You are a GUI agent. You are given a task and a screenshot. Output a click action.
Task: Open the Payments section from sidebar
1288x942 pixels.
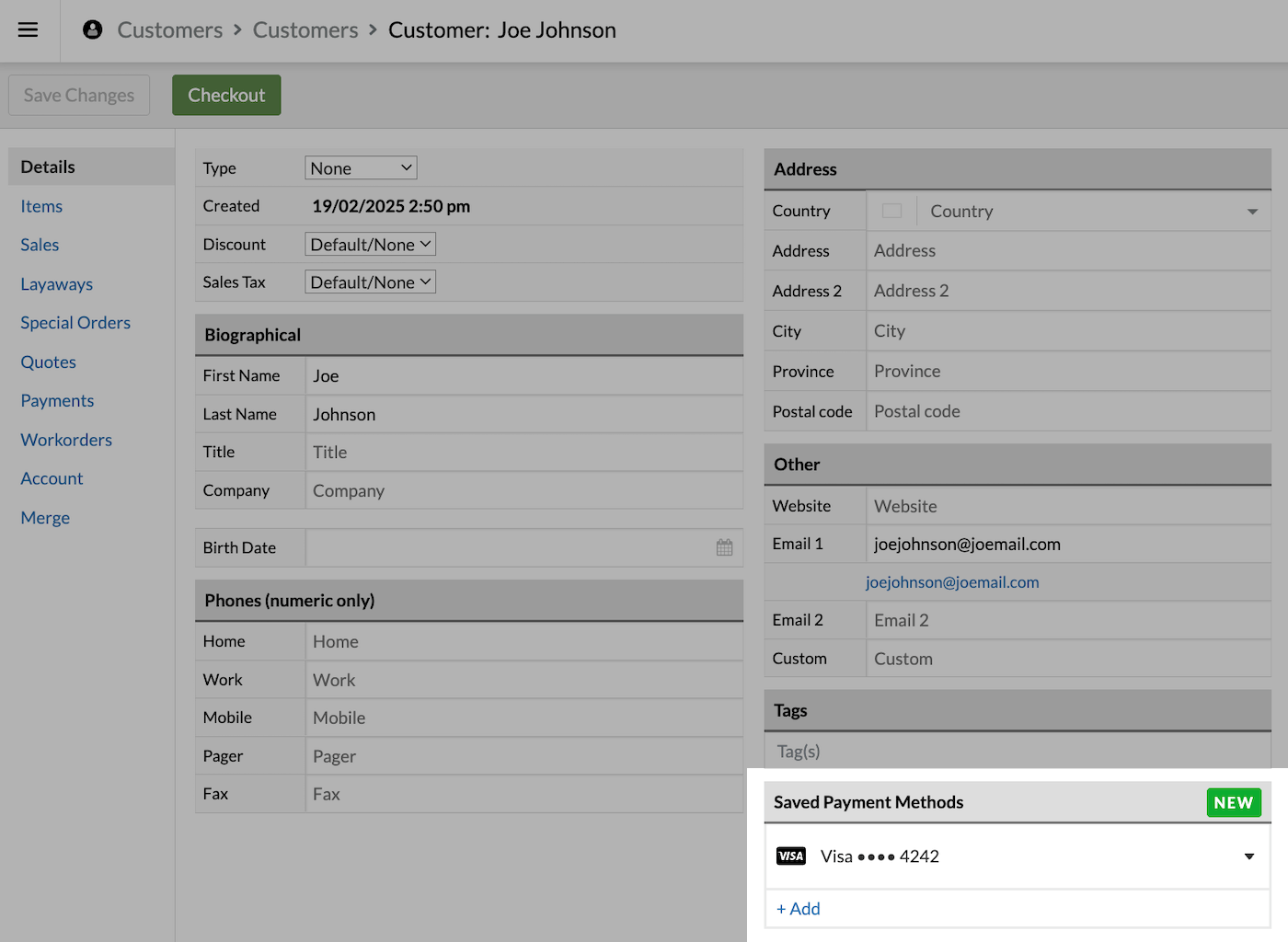[x=57, y=400]
